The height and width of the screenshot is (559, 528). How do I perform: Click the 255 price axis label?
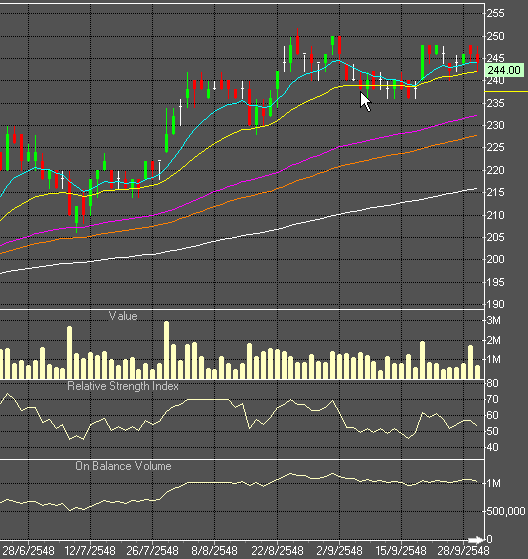tap(496, 14)
